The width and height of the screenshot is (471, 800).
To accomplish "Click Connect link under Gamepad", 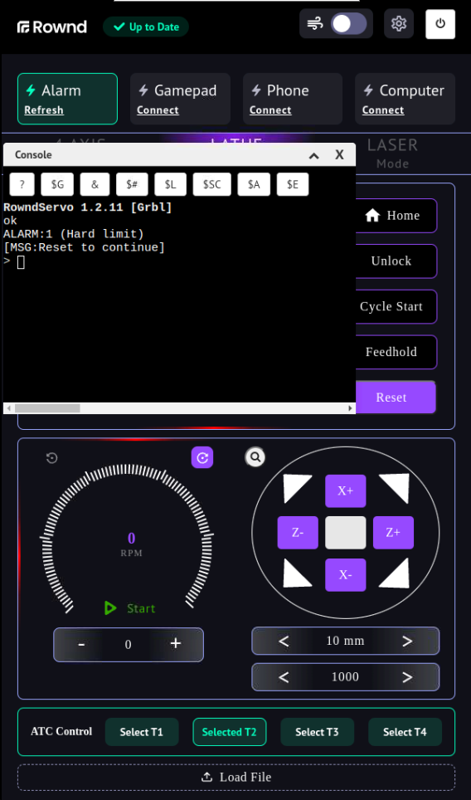I will click(158, 110).
